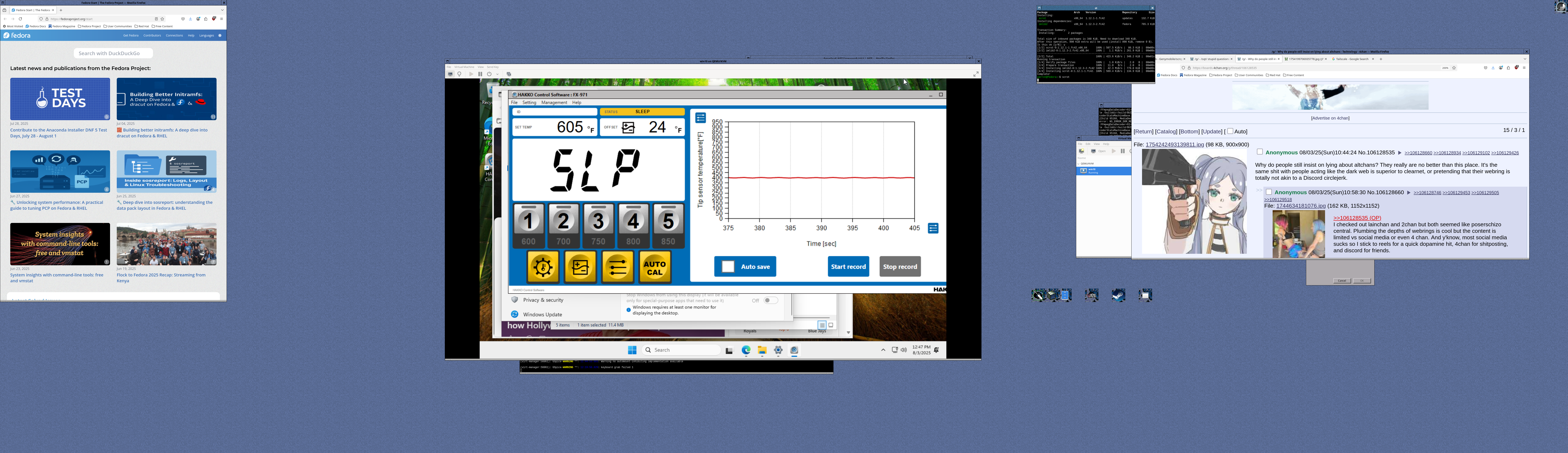This screenshot has width=1568, height=453.
Task: Click the guest volume speaker icon
Action: (x=904, y=350)
